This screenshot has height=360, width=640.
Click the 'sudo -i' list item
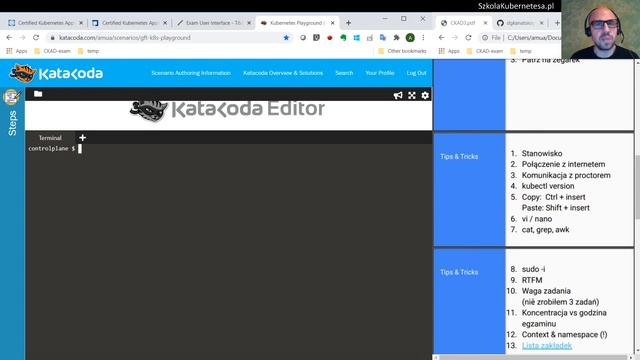pos(533,269)
